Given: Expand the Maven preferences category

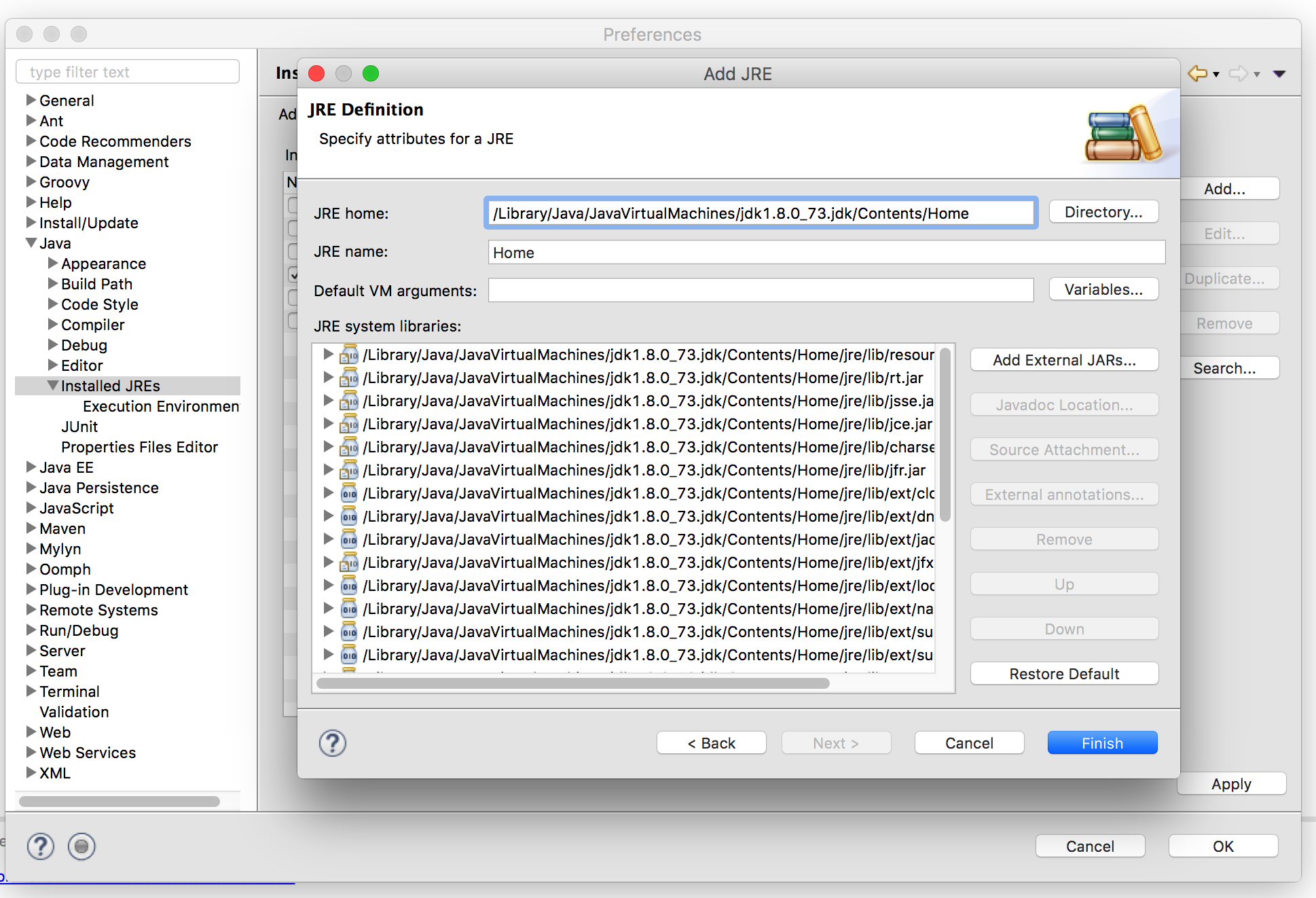Looking at the screenshot, I should click(x=31, y=528).
